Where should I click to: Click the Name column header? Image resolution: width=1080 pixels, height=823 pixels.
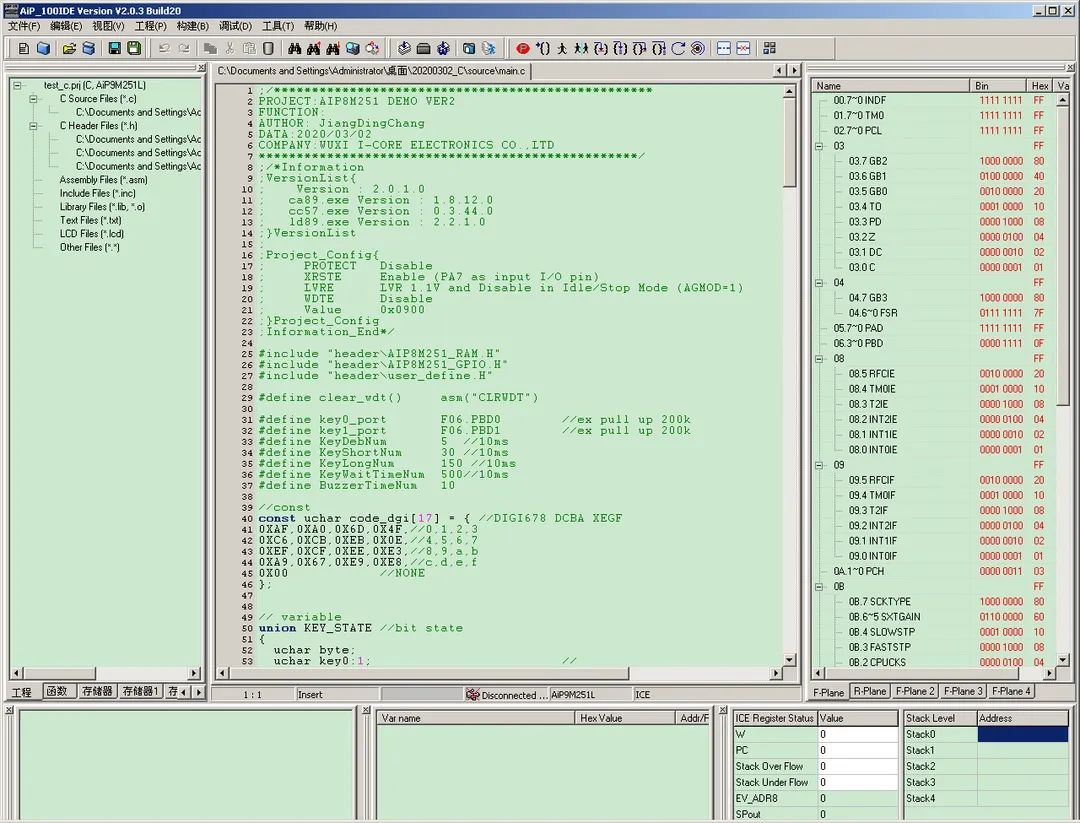pos(890,86)
